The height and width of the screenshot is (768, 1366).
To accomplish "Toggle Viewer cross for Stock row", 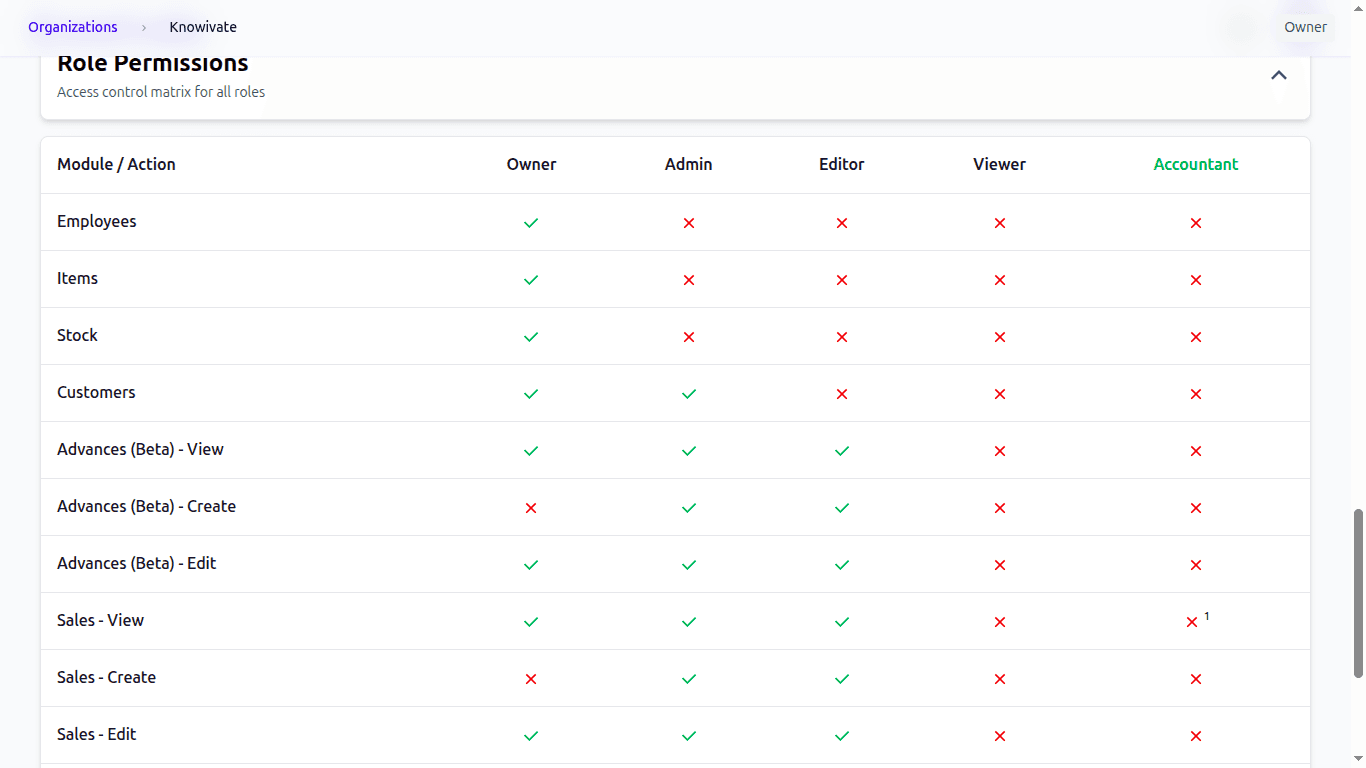I will tap(1000, 337).
